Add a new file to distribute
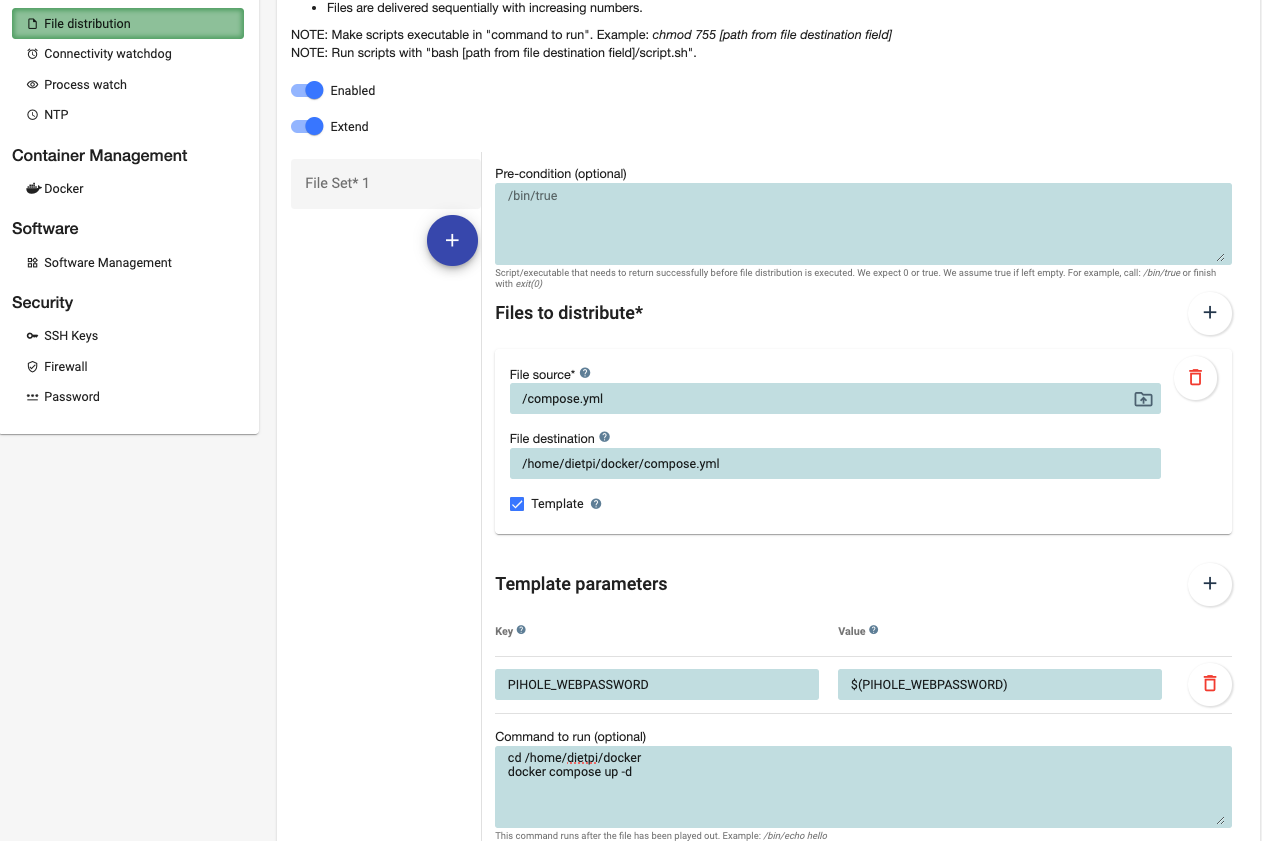Image resolution: width=1262 pixels, height=841 pixels. [1209, 313]
